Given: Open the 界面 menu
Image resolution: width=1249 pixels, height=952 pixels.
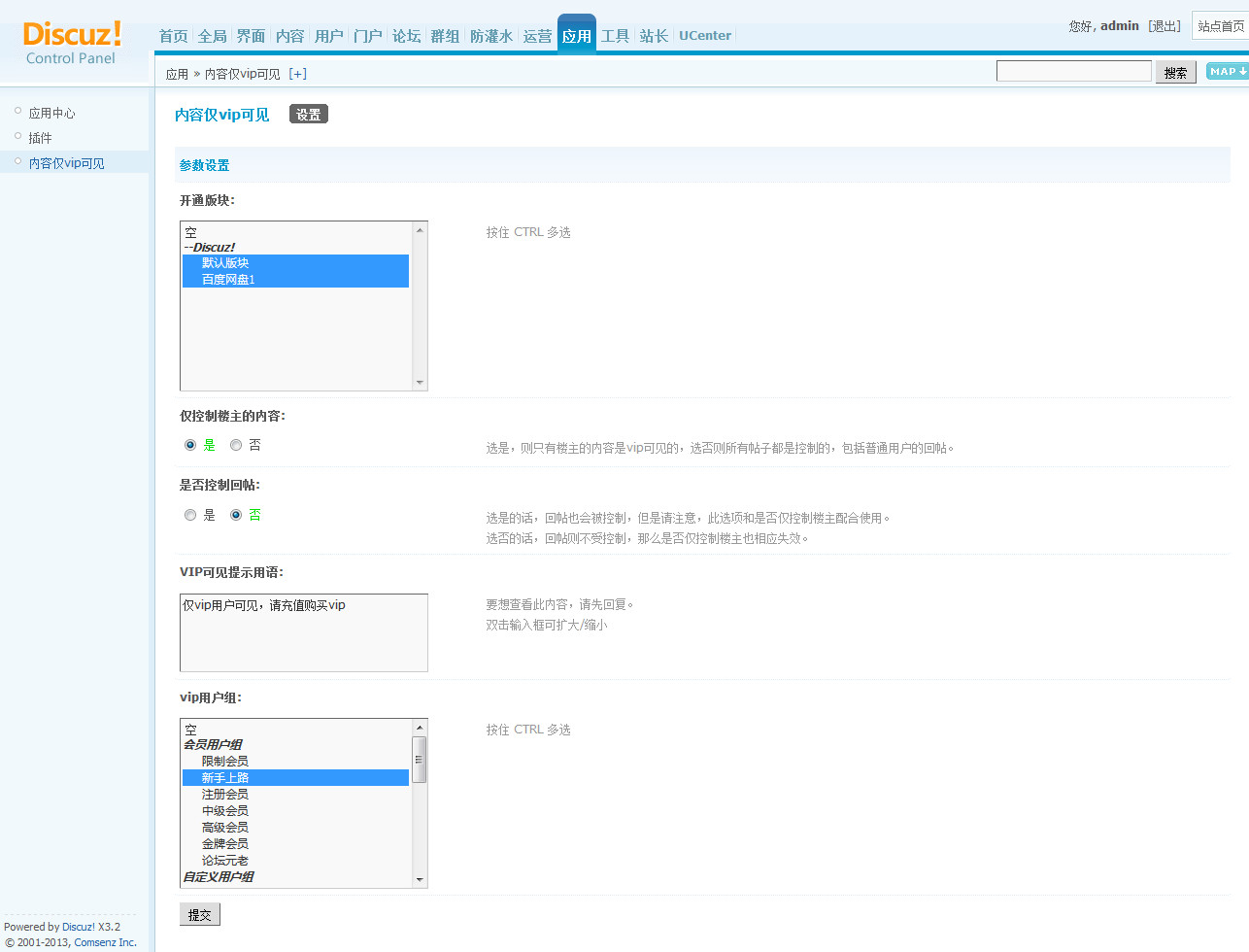Looking at the screenshot, I should [x=252, y=36].
